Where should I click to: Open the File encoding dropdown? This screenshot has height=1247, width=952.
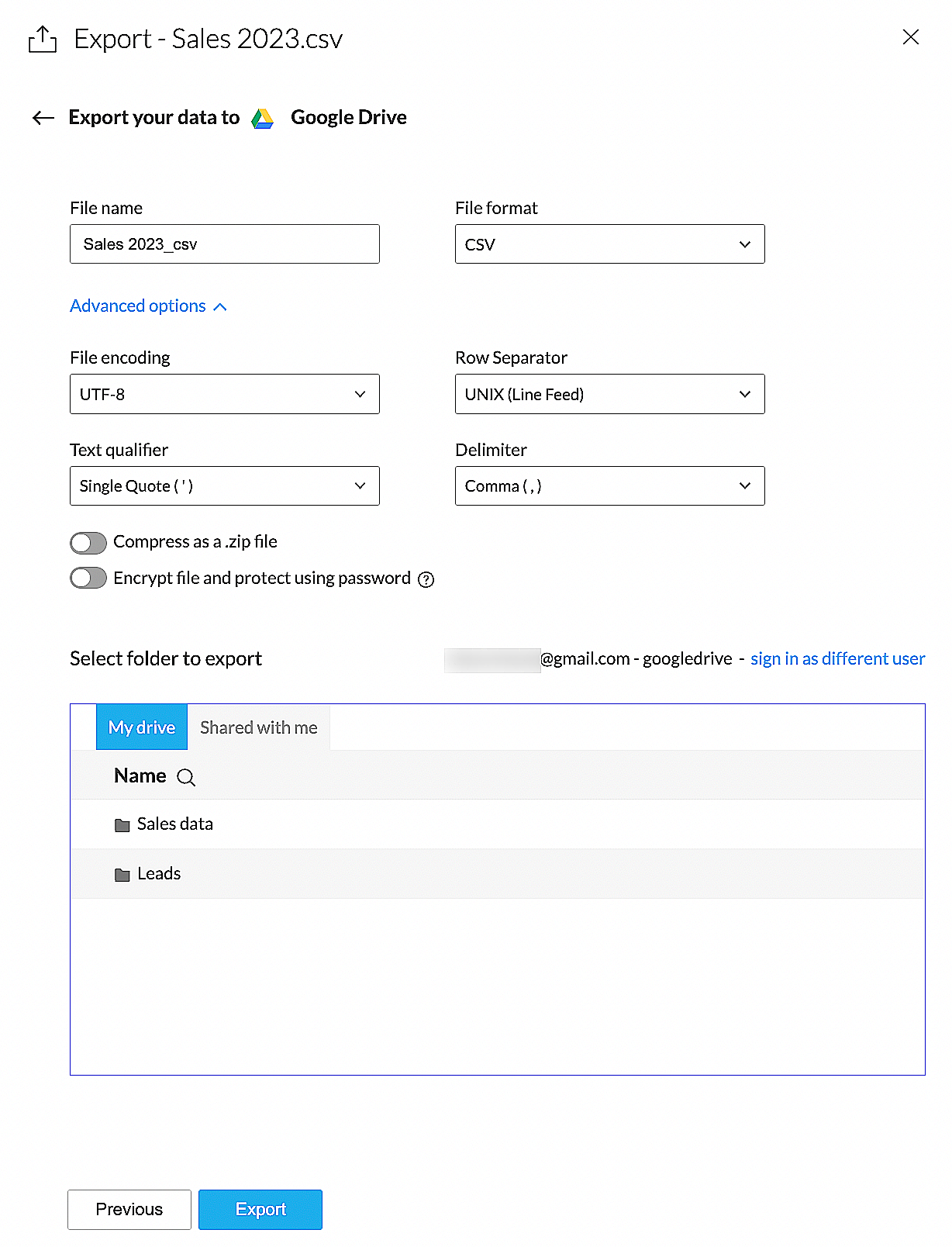224,394
